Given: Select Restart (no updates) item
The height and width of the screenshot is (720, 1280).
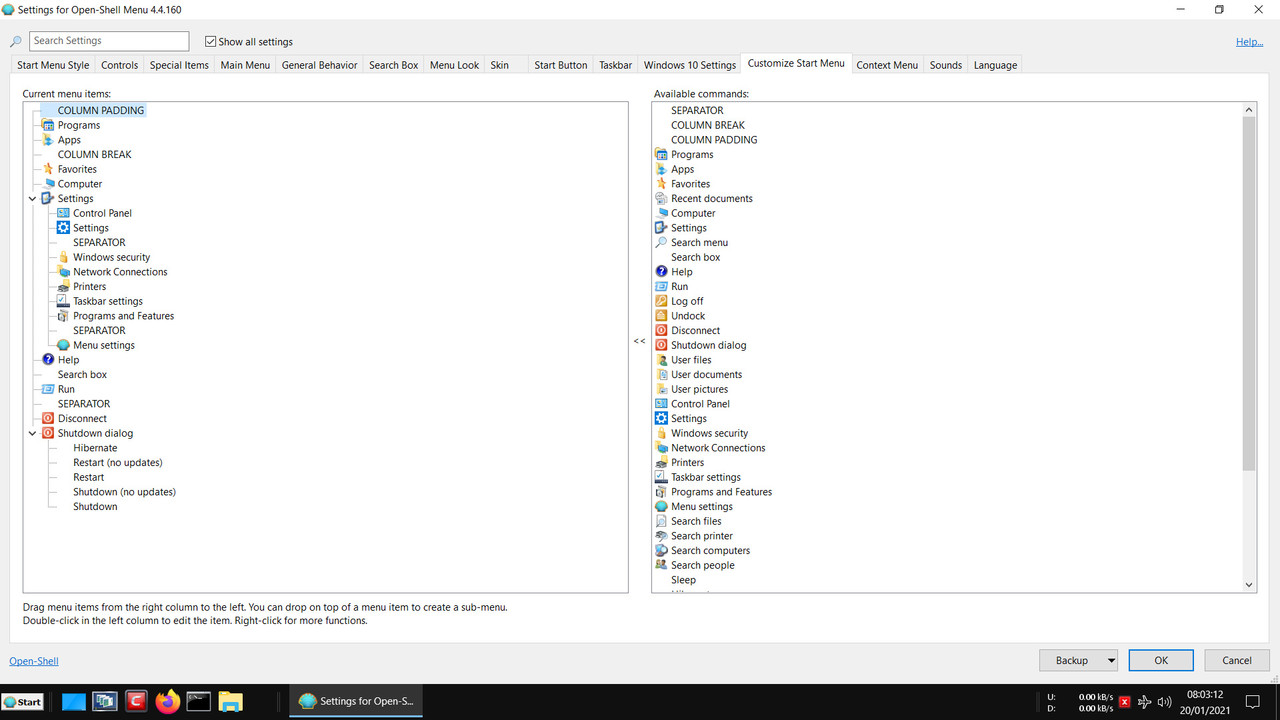Looking at the screenshot, I should pyautogui.click(x=118, y=462).
